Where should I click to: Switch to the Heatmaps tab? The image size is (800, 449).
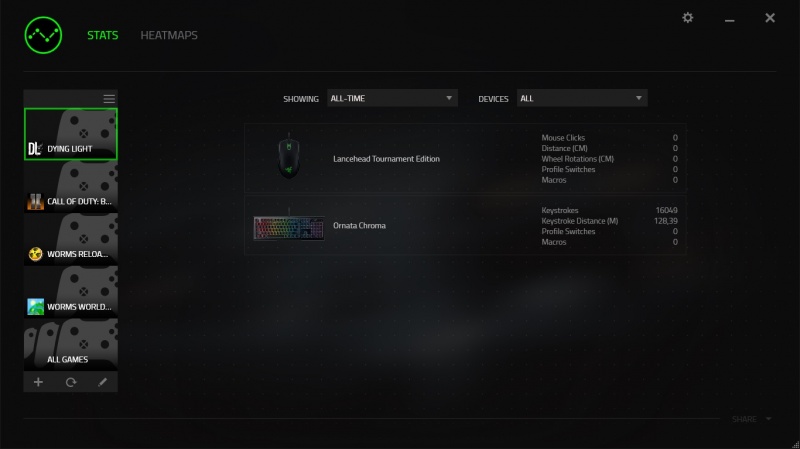(x=169, y=35)
